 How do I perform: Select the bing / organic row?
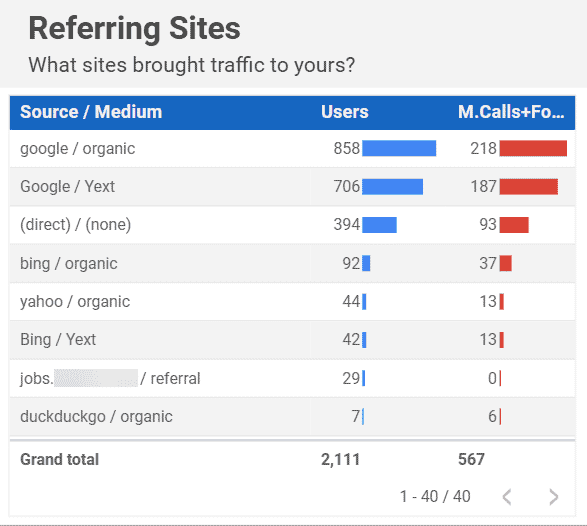pos(292,263)
